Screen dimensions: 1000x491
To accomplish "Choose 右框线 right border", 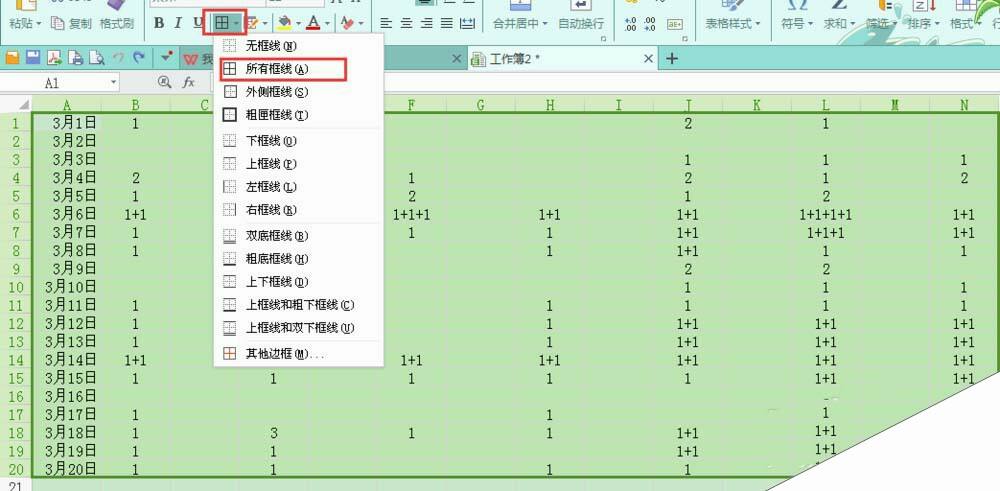I will tap(298, 210).
